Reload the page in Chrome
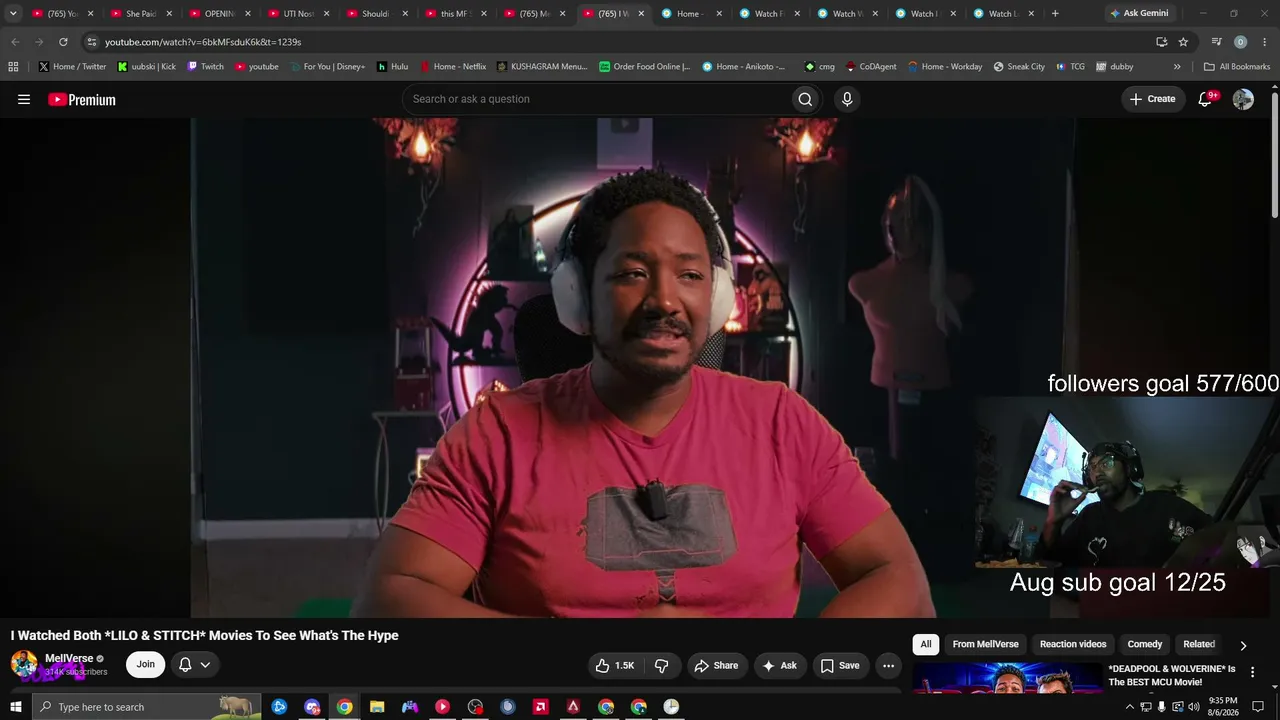Viewport: 1280px width, 720px height. click(63, 42)
